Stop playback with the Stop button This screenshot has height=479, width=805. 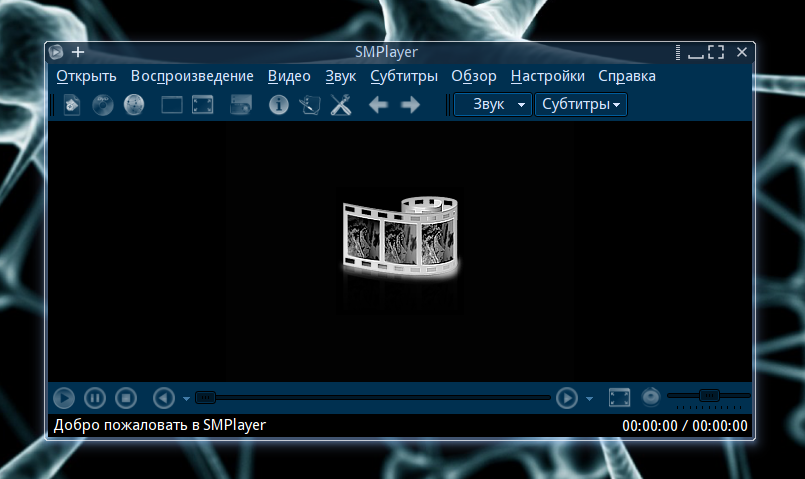[126, 398]
